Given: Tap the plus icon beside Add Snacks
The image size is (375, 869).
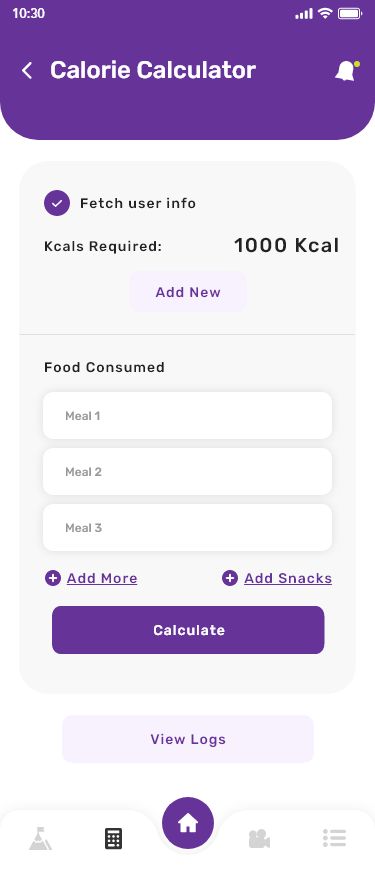Looking at the screenshot, I should coord(230,579).
